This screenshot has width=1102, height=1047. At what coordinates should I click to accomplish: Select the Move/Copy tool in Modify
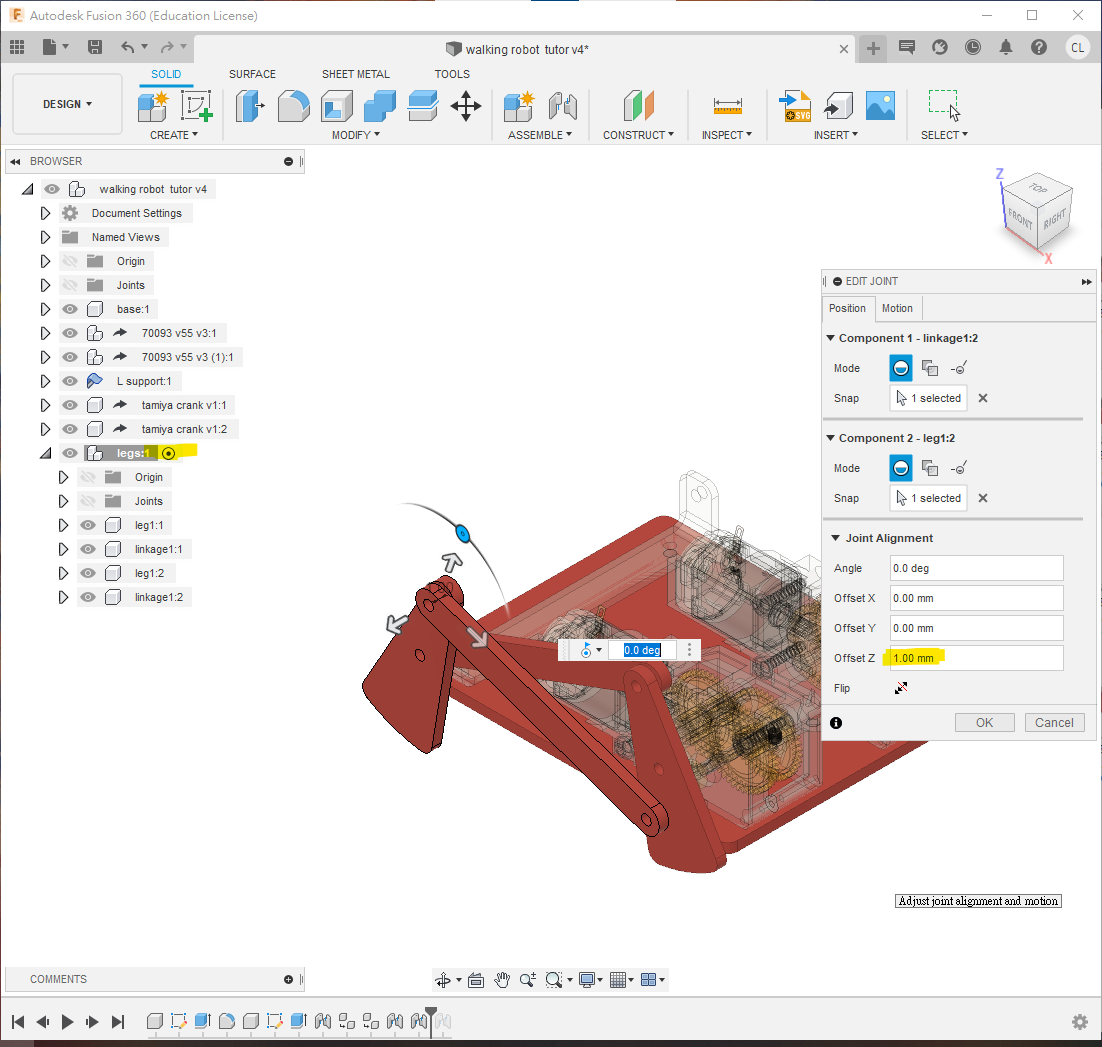pos(466,105)
